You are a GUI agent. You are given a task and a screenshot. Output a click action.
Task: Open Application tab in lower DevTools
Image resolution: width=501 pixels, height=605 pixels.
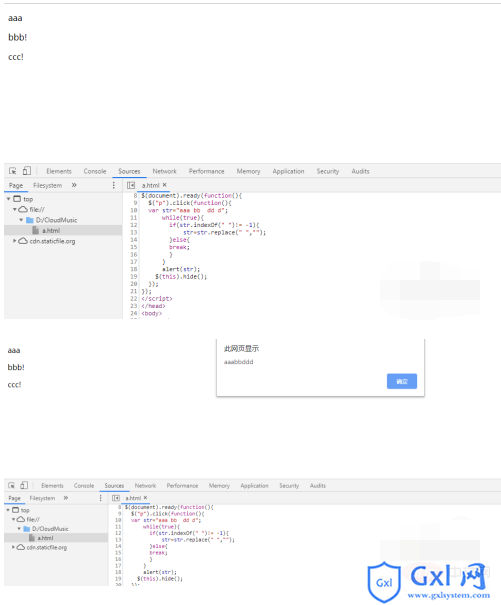click(254, 486)
